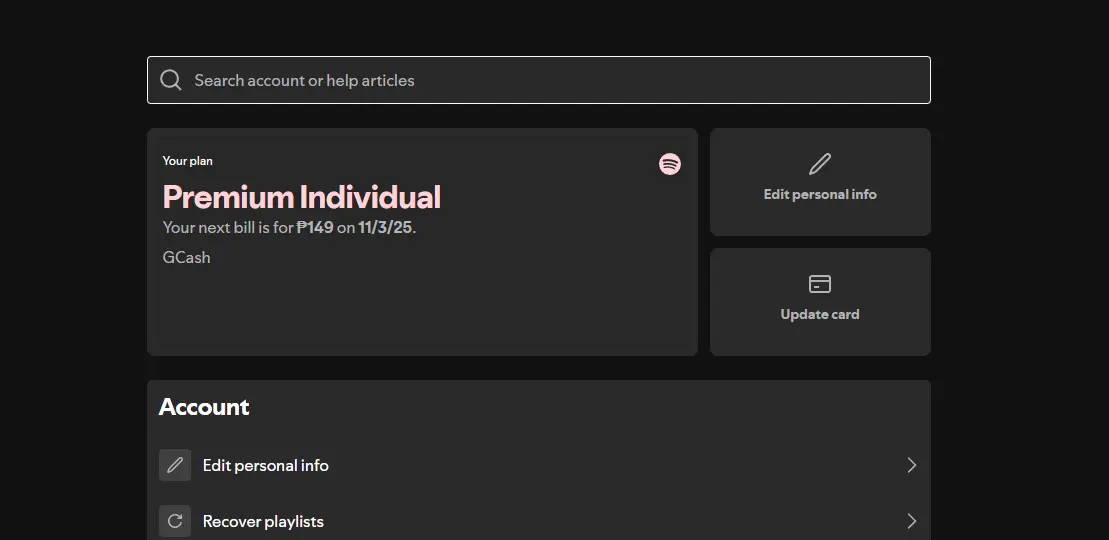Image resolution: width=1109 pixels, height=540 pixels.
Task: Focus the Search account or help articles field
Action: point(539,80)
